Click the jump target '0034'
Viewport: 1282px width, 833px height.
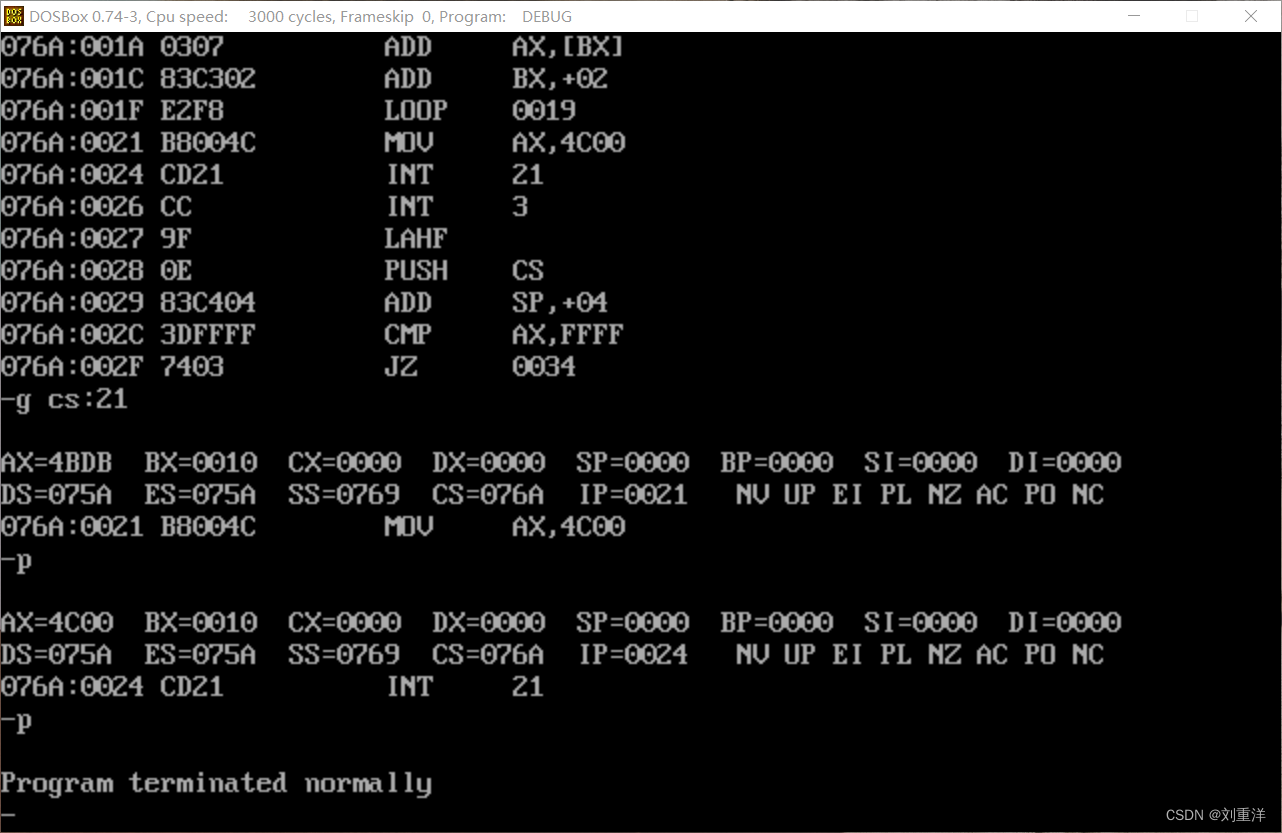click(544, 366)
